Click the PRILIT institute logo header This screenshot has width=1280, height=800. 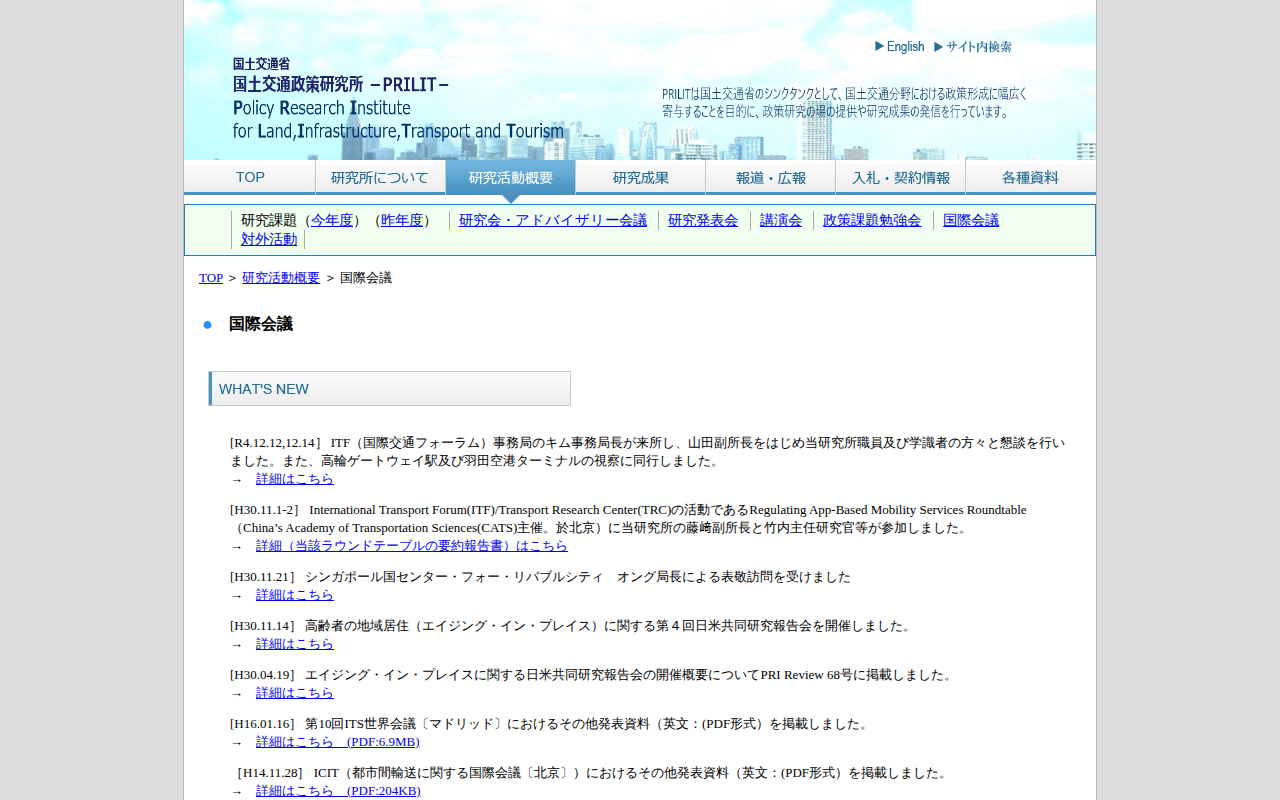[398, 98]
